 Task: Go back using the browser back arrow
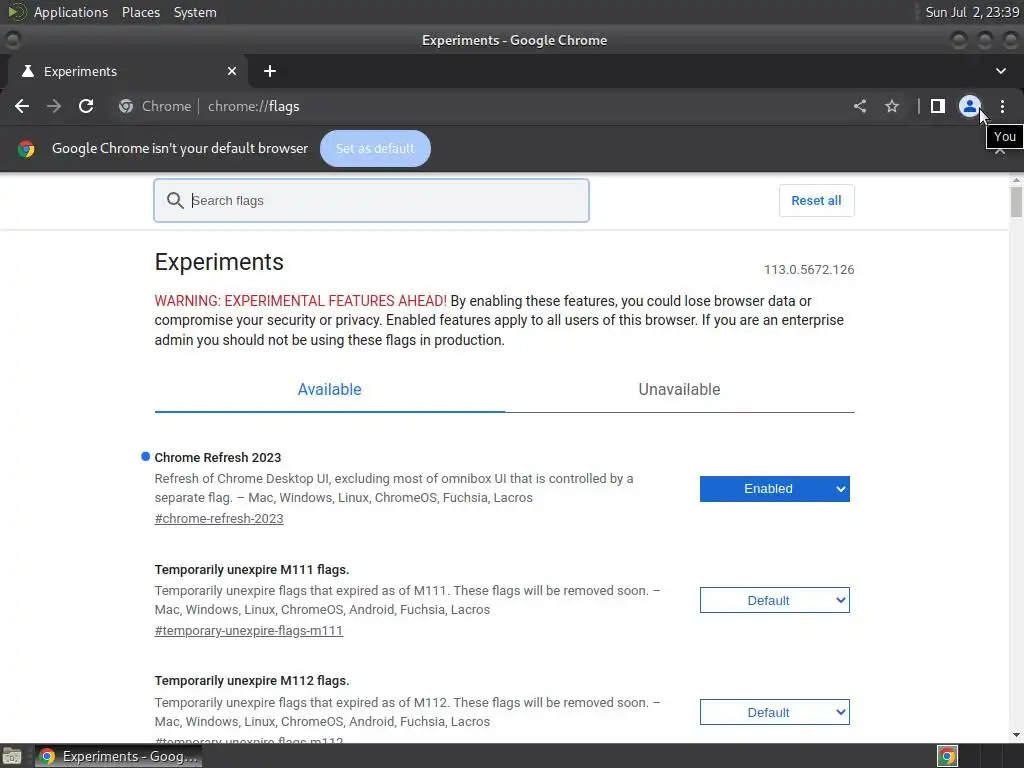(22, 106)
